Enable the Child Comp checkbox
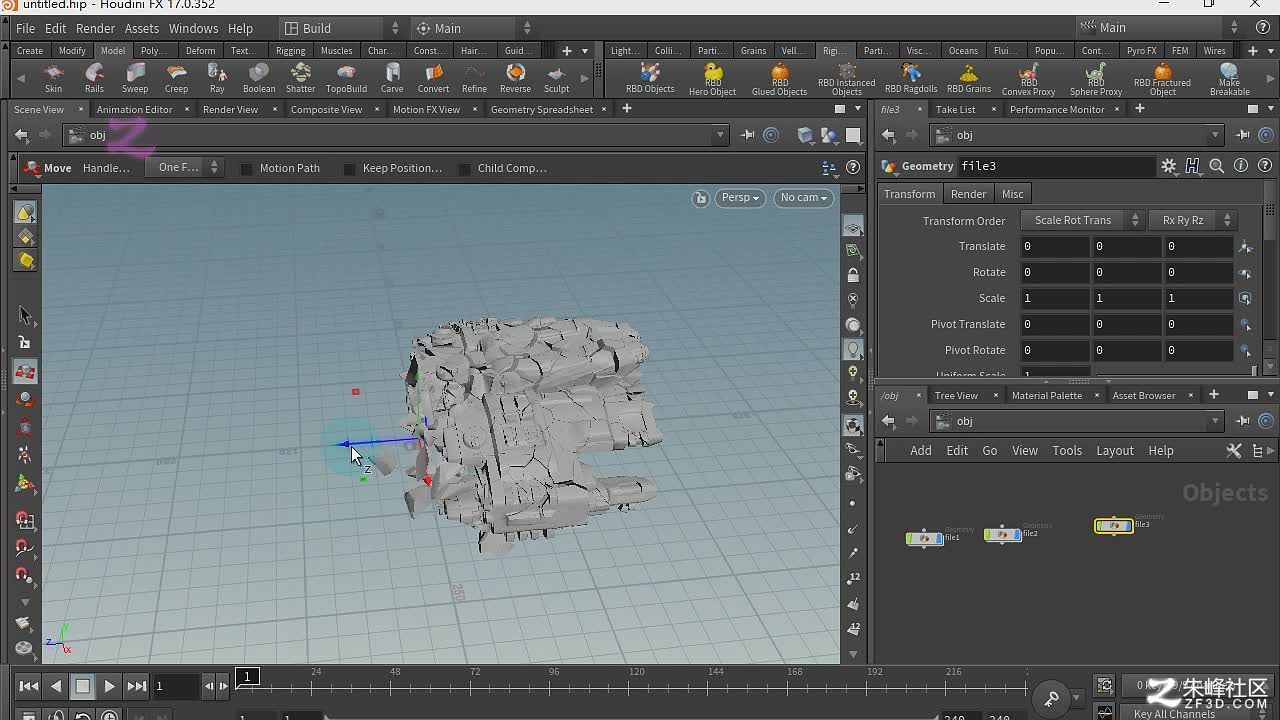This screenshot has height=720, width=1280. (x=464, y=168)
